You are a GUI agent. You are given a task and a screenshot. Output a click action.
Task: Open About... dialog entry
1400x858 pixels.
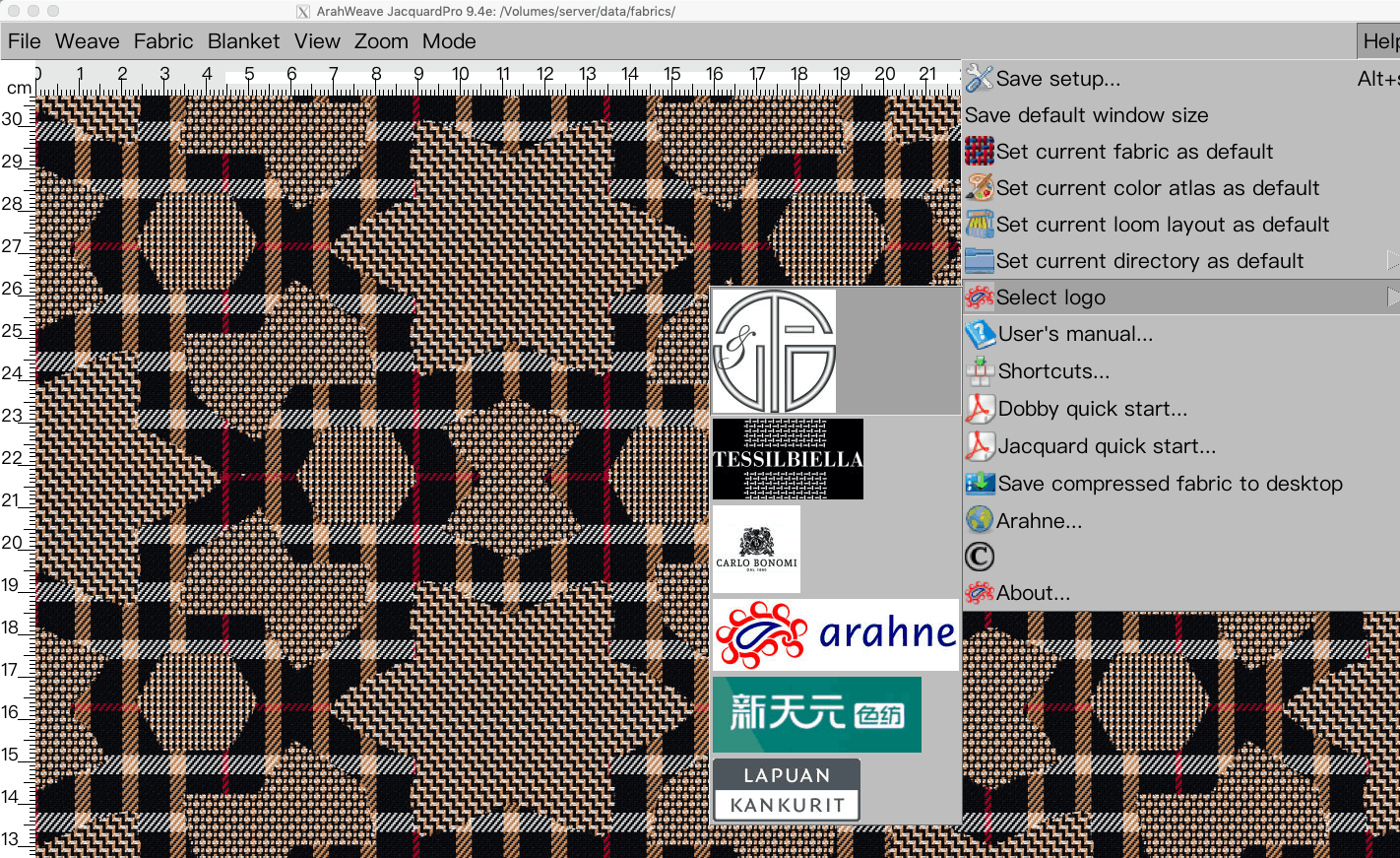[x=1180, y=593]
